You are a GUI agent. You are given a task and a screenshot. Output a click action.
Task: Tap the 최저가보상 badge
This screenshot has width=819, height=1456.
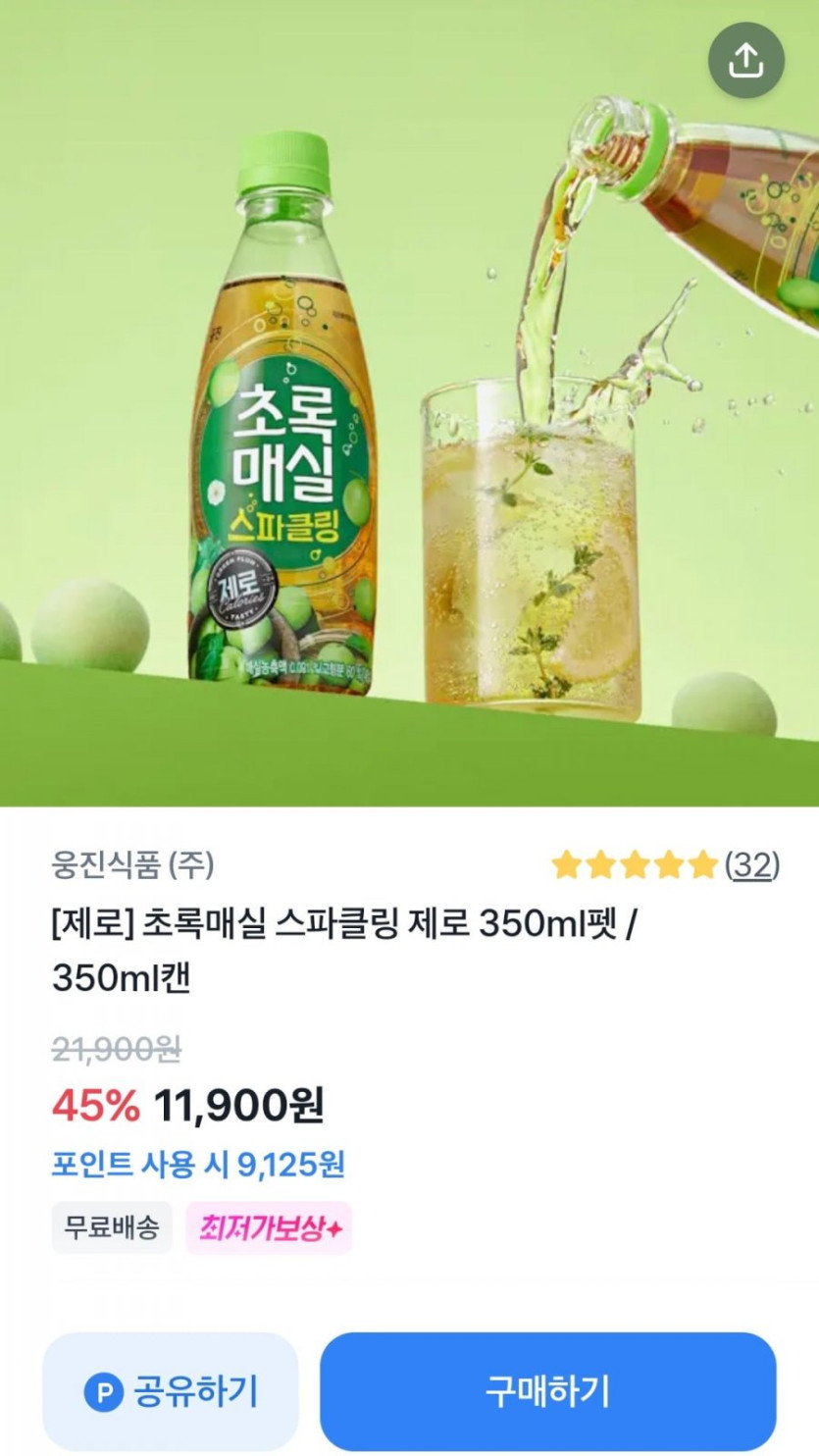point(269,1227)
